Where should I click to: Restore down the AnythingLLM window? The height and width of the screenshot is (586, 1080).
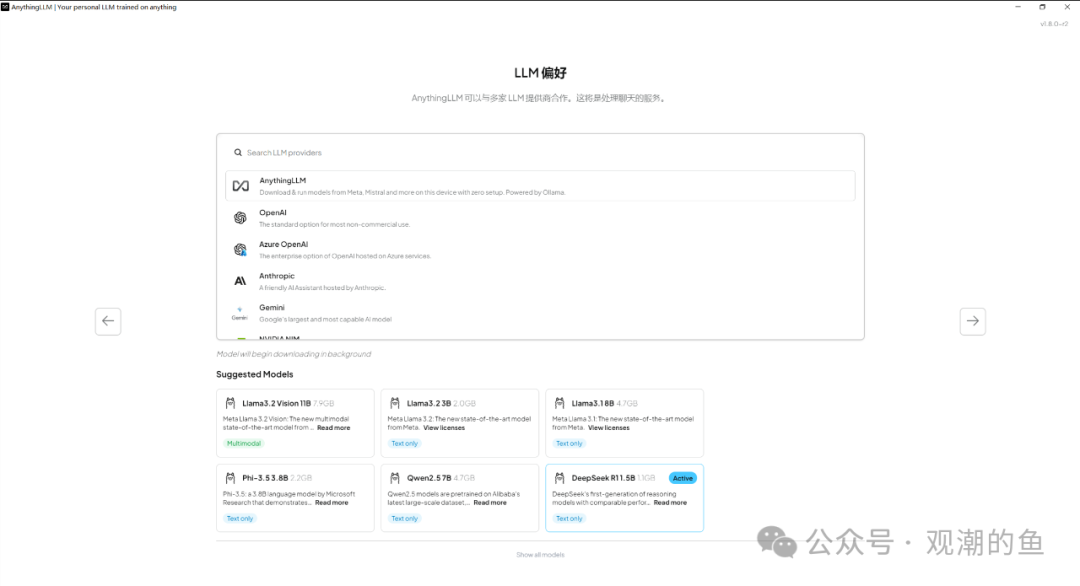pos(1042,7)
